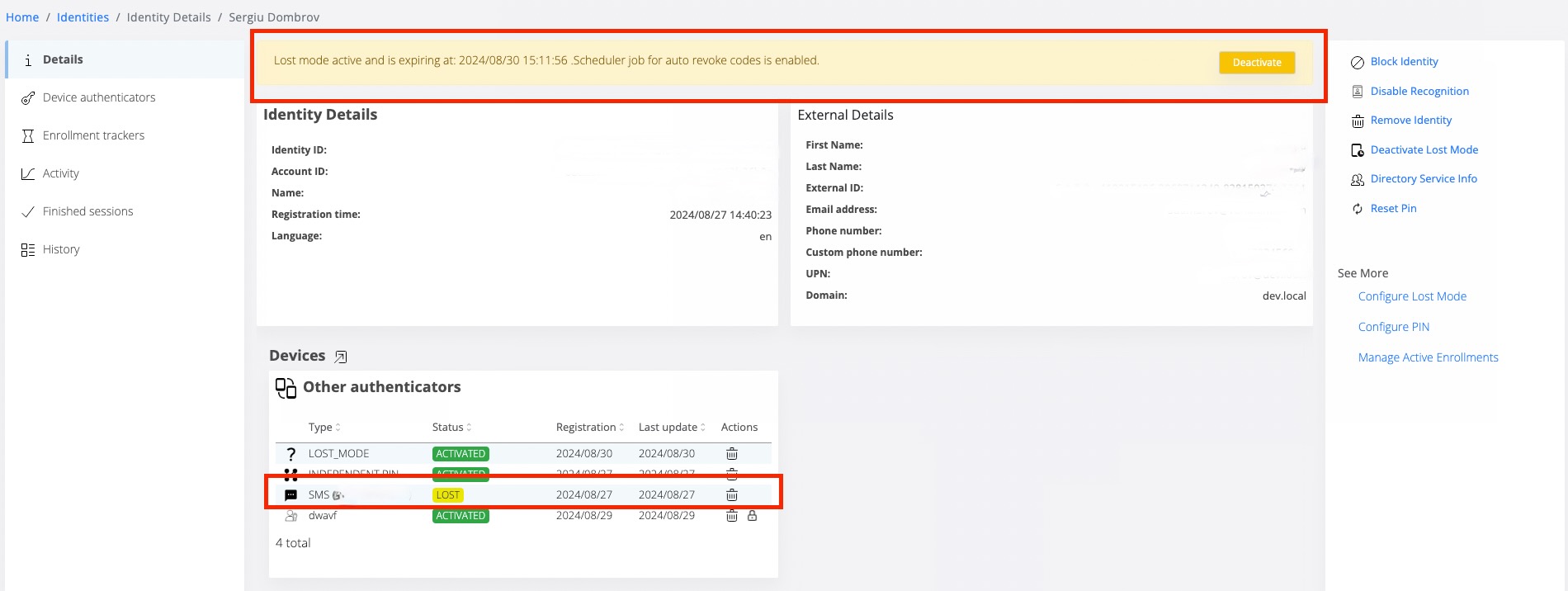This screenshot has height=591, width=1568.
Task: Delete the dwavf authenticator using its trash icon
Action: [731, 516]
